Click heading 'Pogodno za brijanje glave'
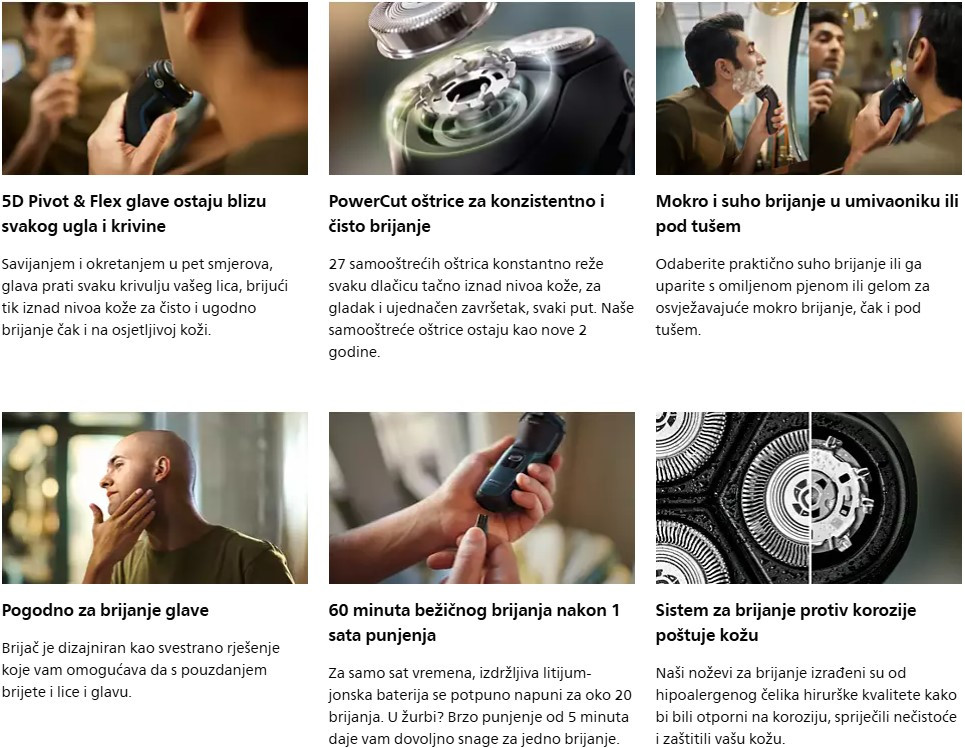Screen dimensions: 965x748 [x=105, y=611]
